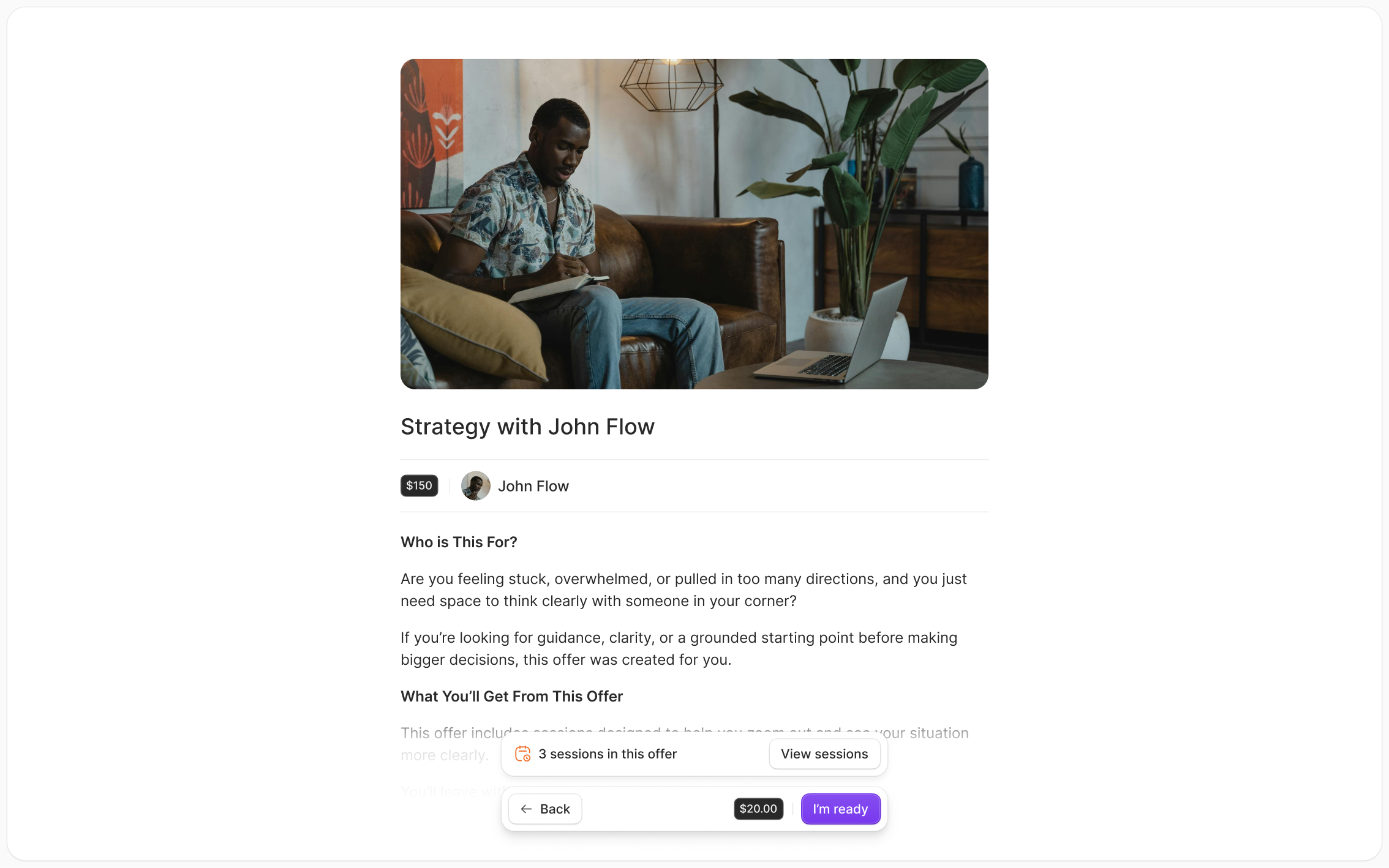Viewport: 1389px width, 868px height.
Task: Open John Flow's round avatar photo
Action: coord(475,486)
